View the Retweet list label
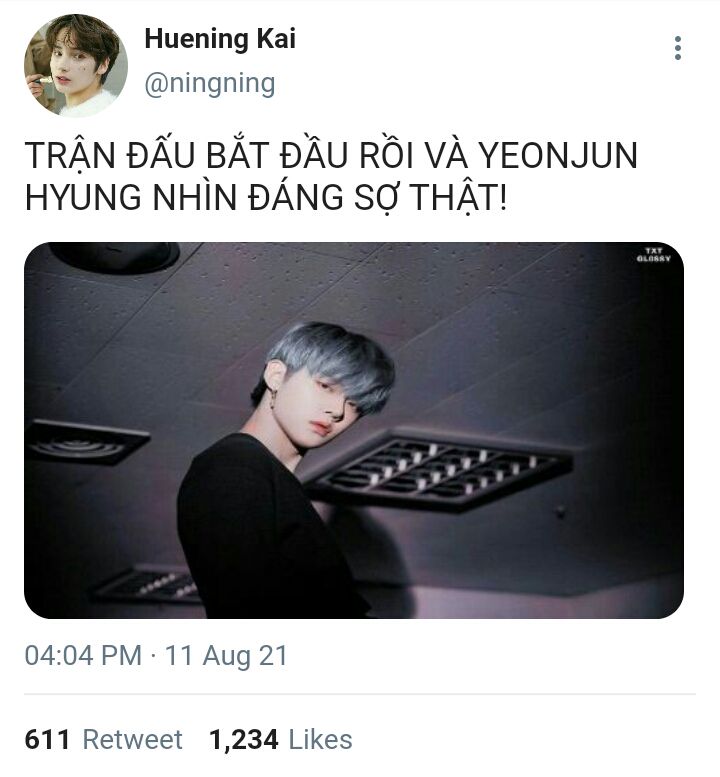 (x=132, y=739)
